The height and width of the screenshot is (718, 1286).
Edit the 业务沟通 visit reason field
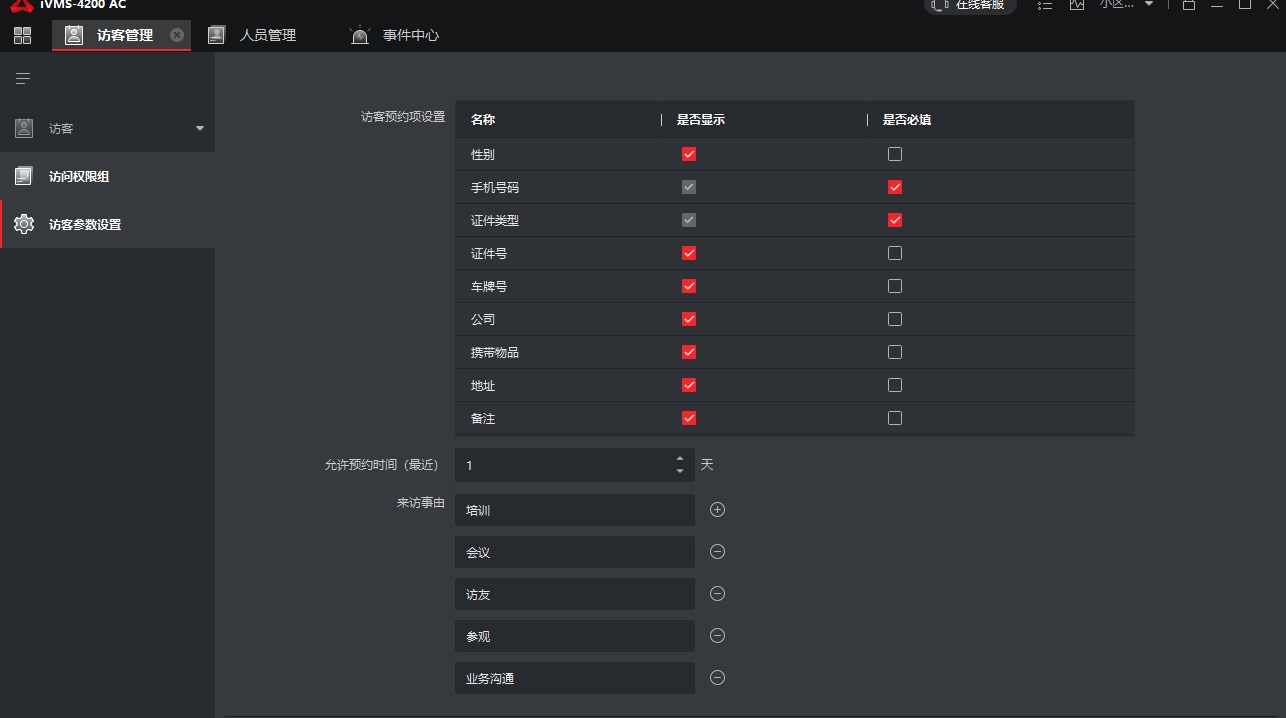coord(575,678)
